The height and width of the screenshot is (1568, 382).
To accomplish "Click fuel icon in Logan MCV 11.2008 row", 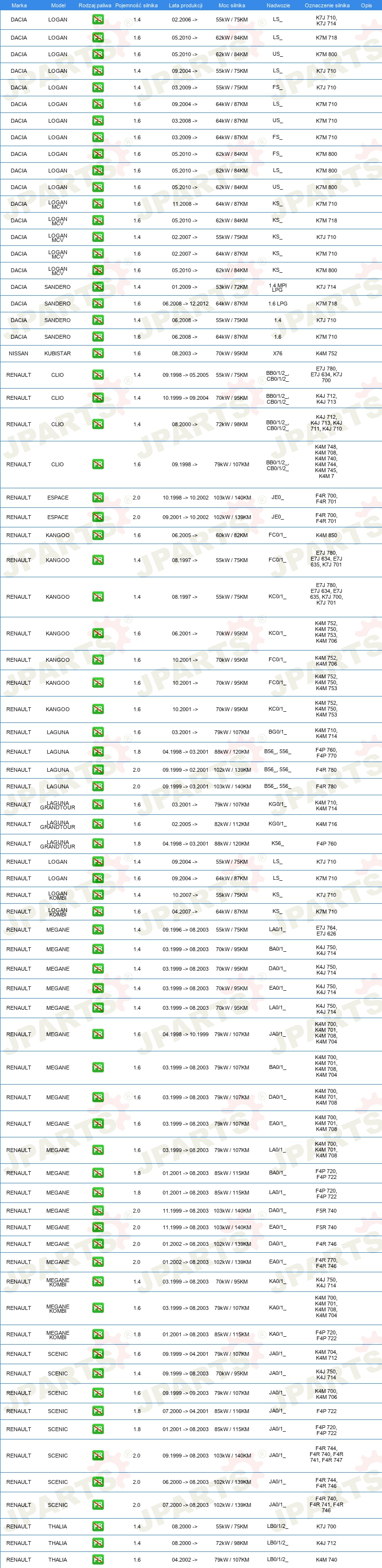I will 97,204.
